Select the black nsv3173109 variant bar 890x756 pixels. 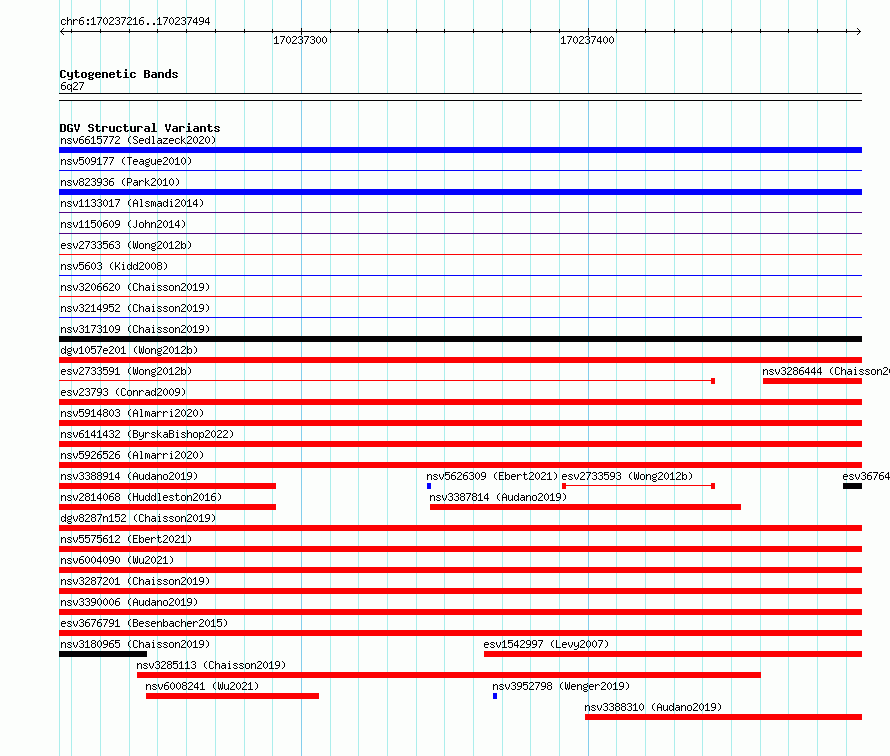pyautogui.click(x=460, y=339)
